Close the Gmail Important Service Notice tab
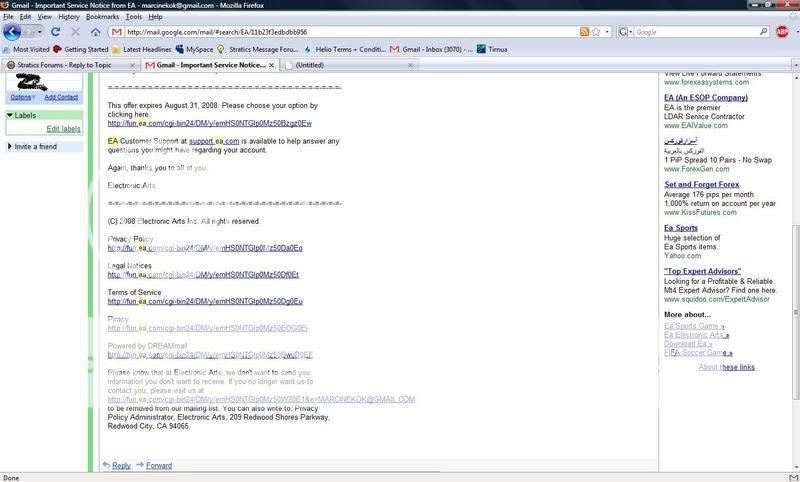Viewport: 800px width, 482px height. [x=271, y=65]
